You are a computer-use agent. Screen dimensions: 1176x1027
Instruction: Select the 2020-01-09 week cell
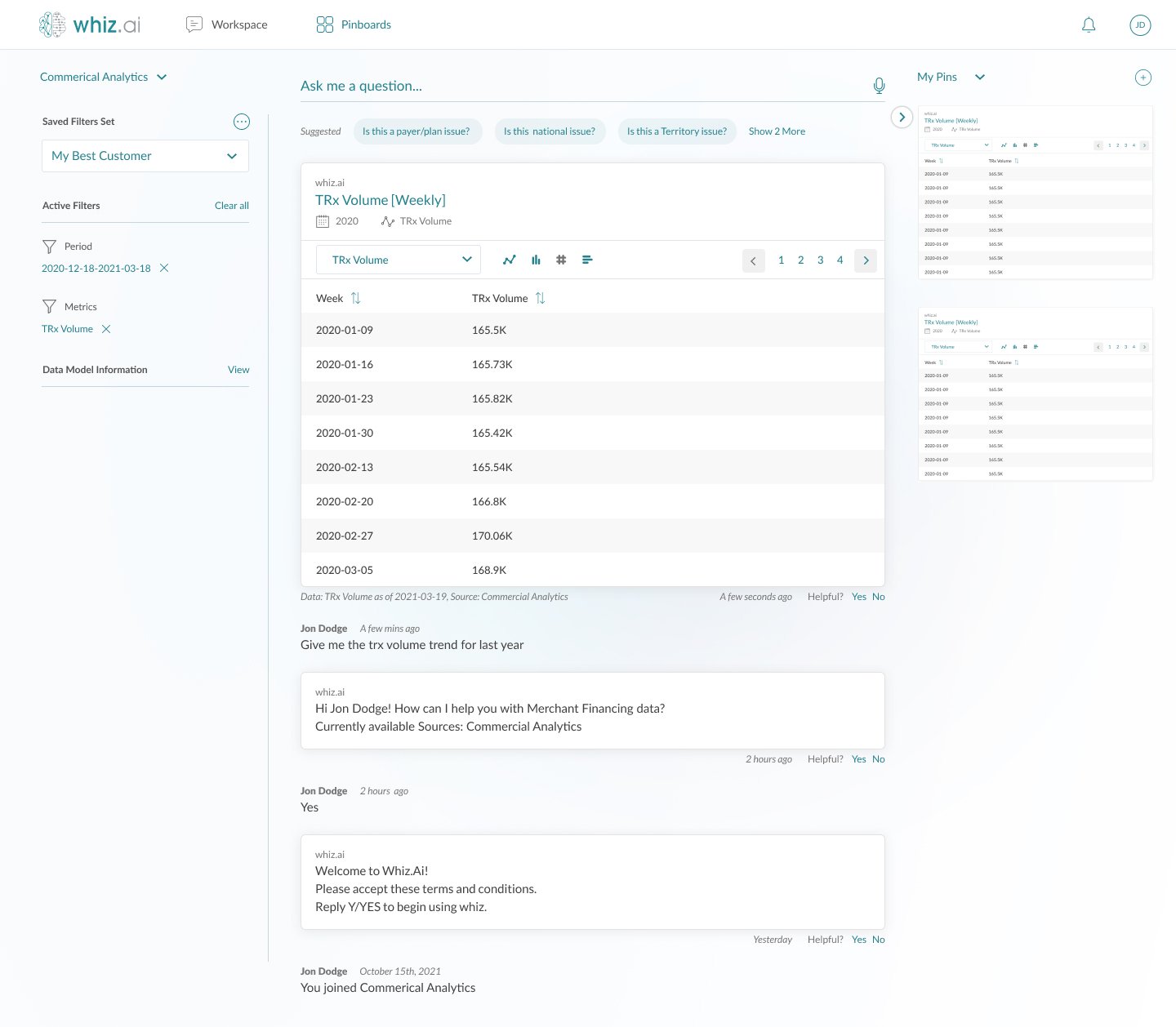(x=345, y=331)
